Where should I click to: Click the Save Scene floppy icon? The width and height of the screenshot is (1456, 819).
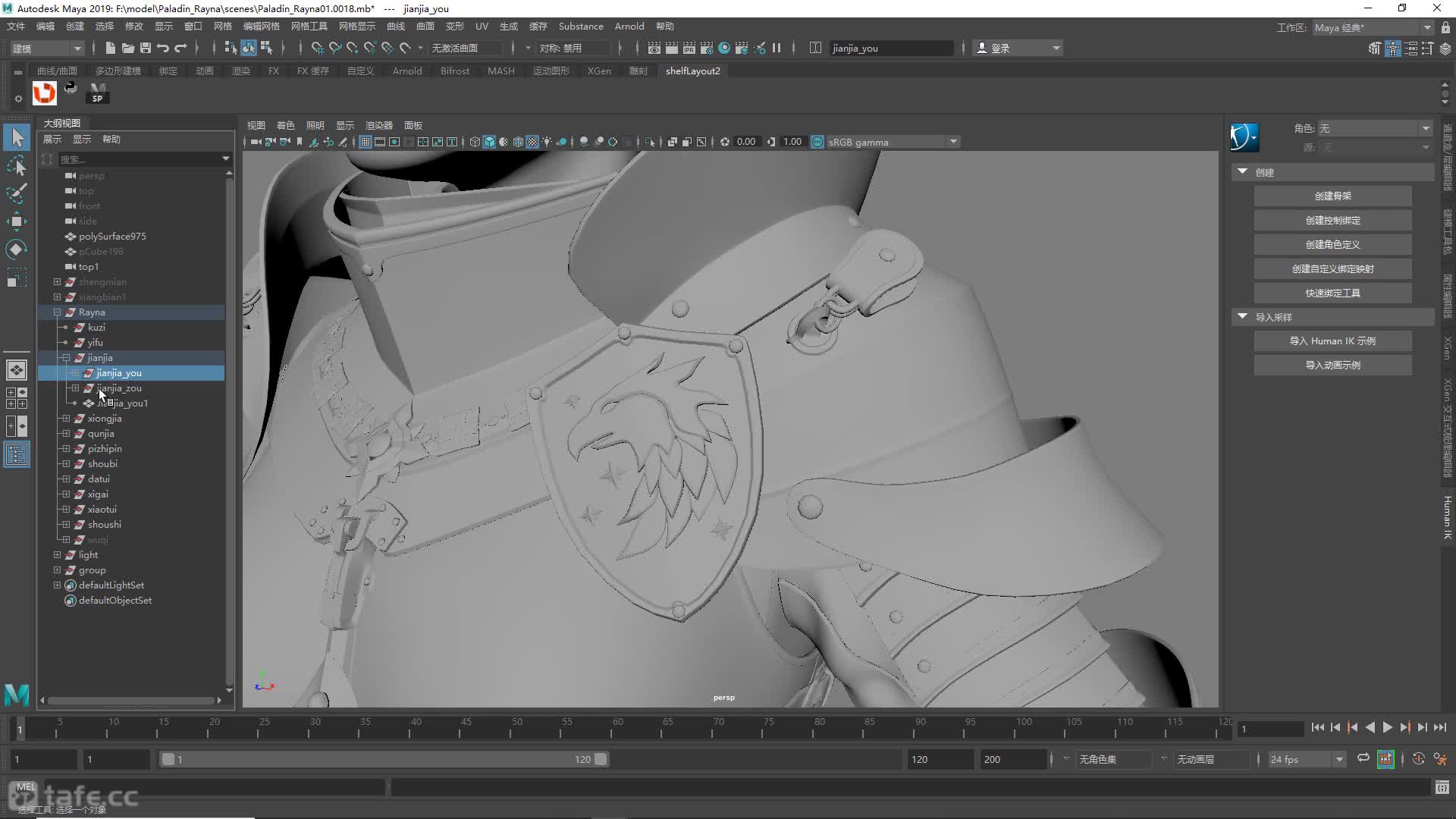146,48
